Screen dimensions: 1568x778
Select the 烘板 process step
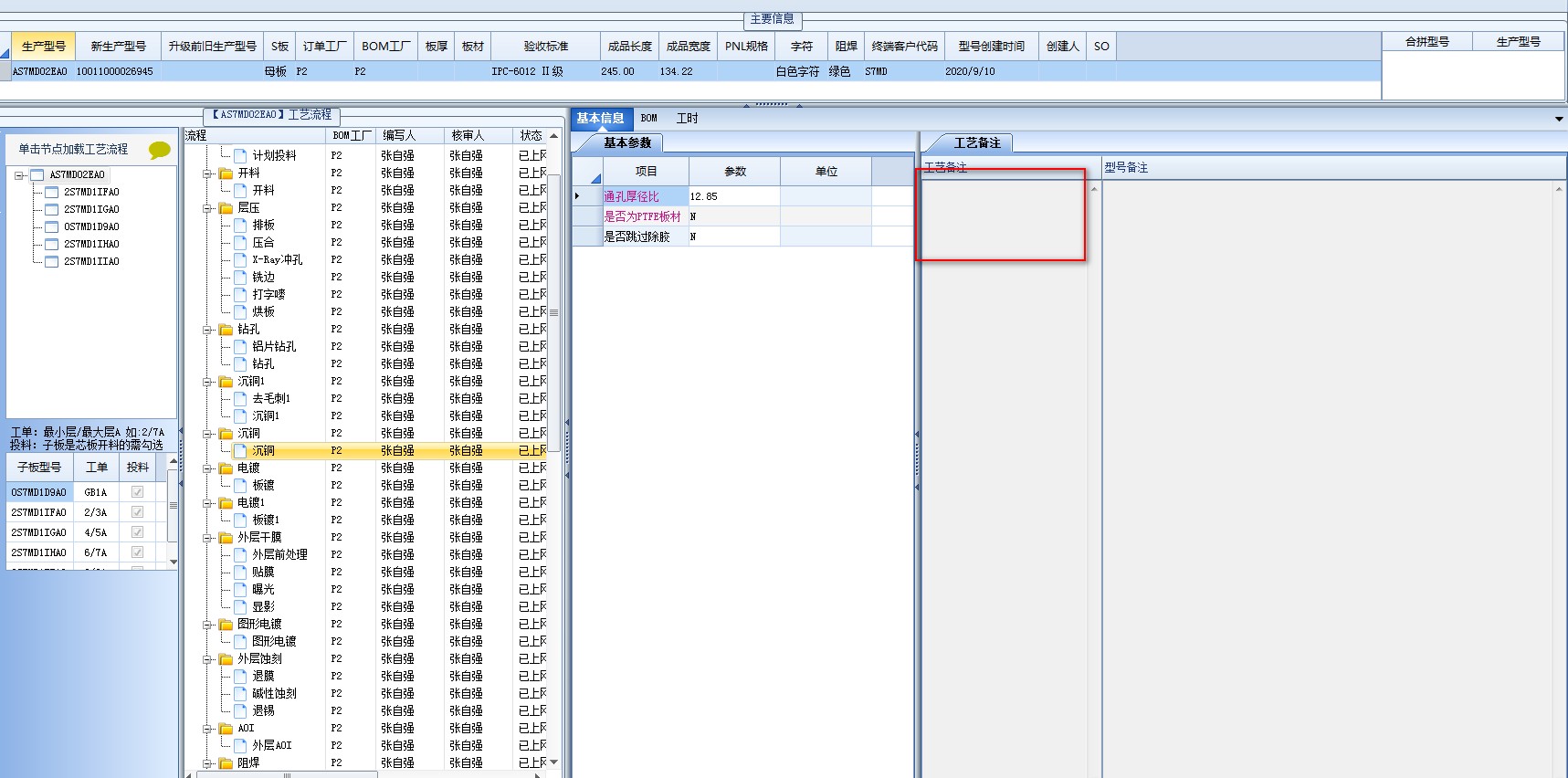[x=264, y=312]
